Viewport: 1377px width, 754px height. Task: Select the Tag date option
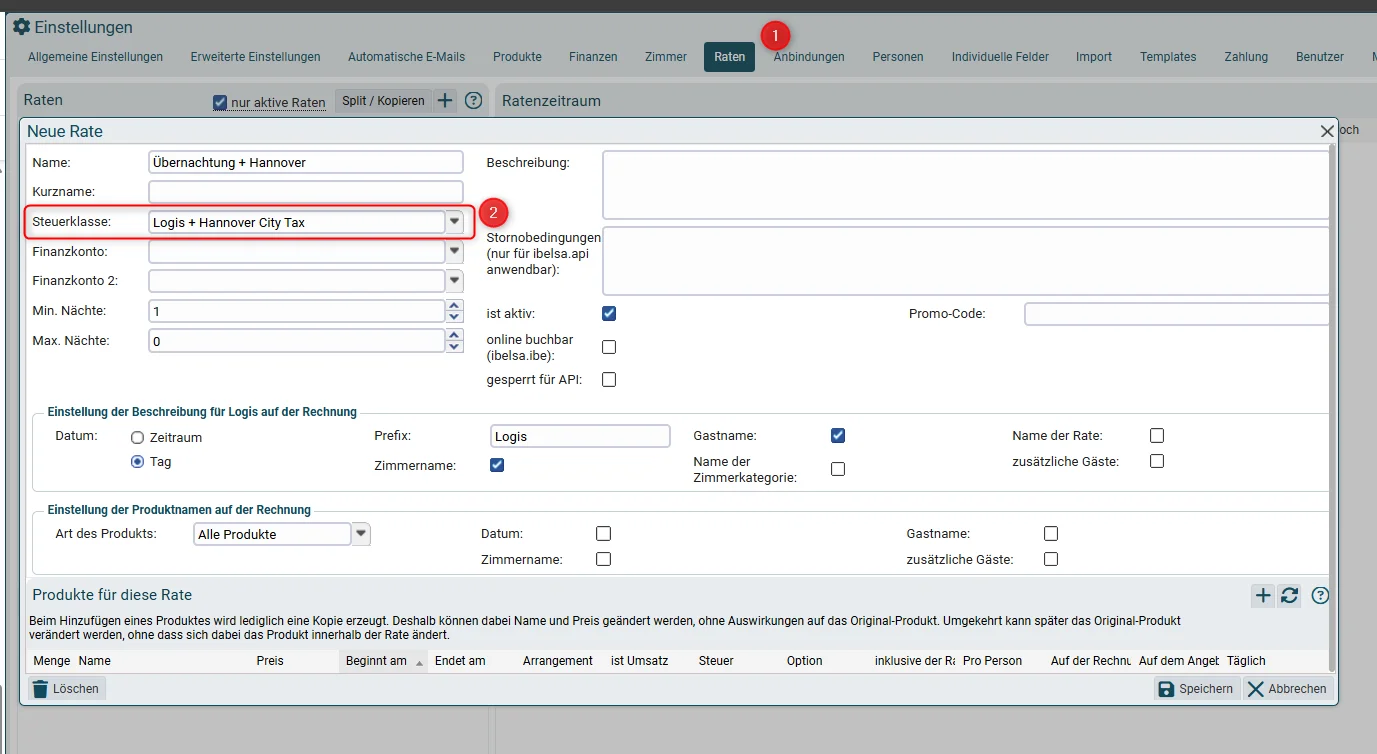[138, 462]
